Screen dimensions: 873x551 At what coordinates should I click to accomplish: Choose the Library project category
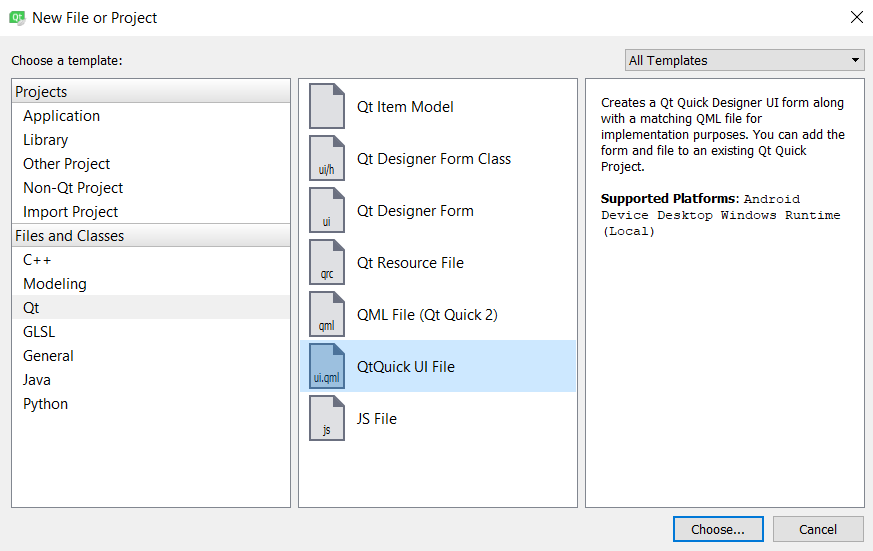coord(46,140)
